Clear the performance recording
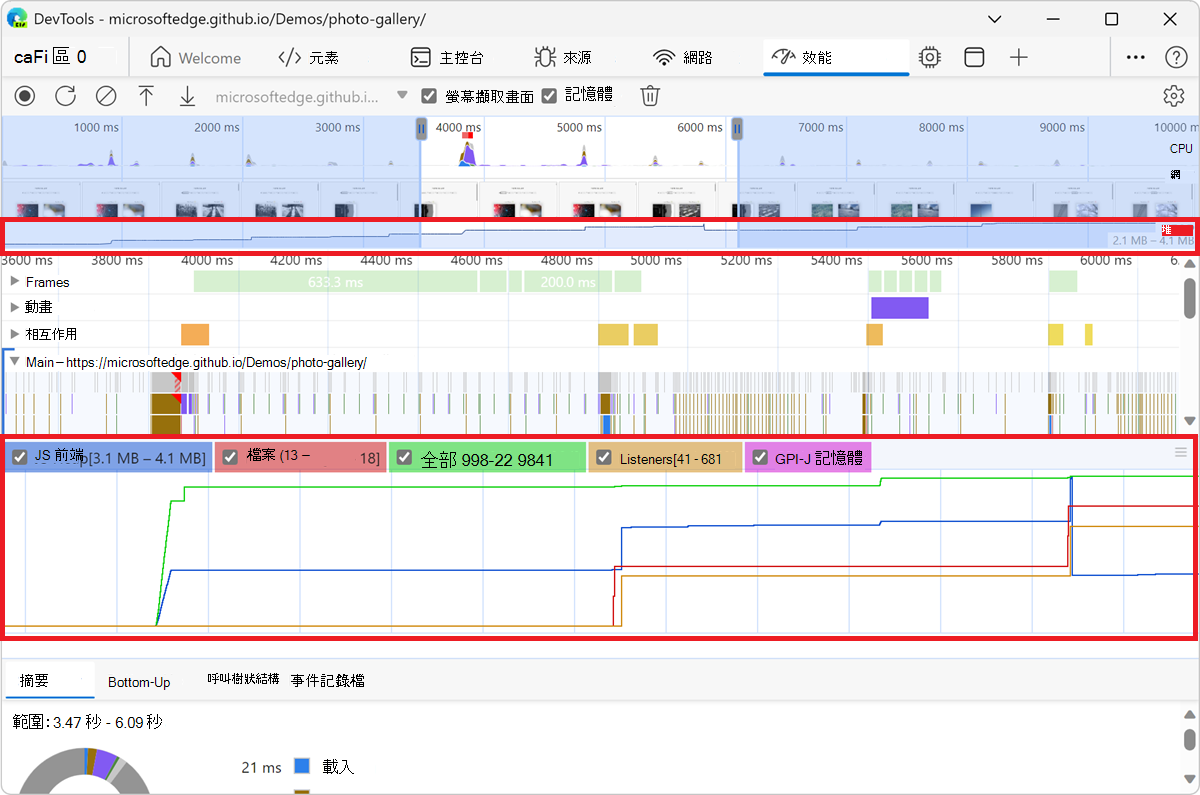Viewport: 1200px width, 795px height. pyautogui.click(x=105, y=96)
